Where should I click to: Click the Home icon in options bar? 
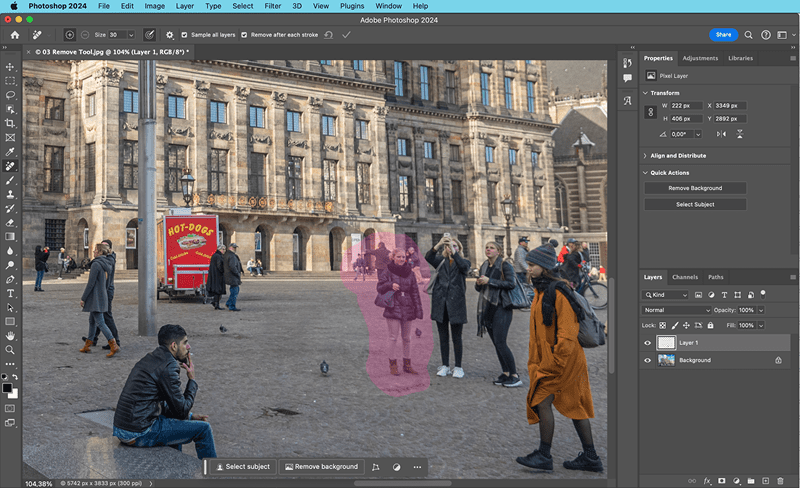coord(15,35)
